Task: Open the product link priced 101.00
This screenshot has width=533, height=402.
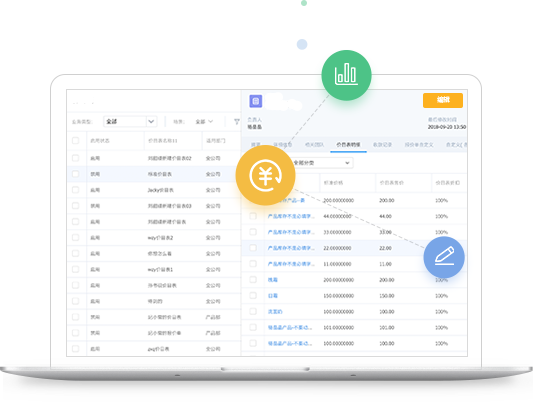Action: pos(290,328)
